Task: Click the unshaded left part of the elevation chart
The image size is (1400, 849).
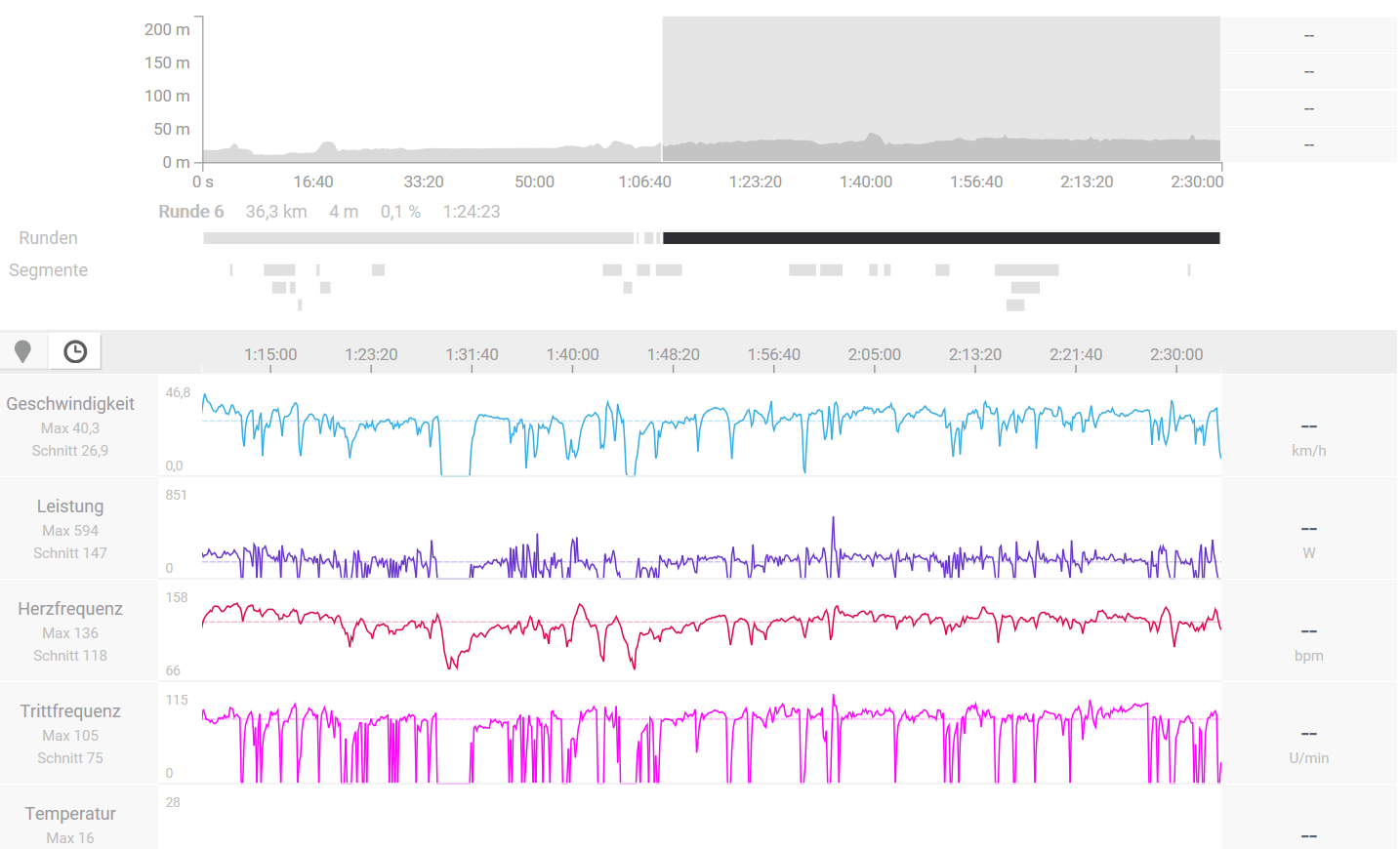Action: click(x=430, y=88)
